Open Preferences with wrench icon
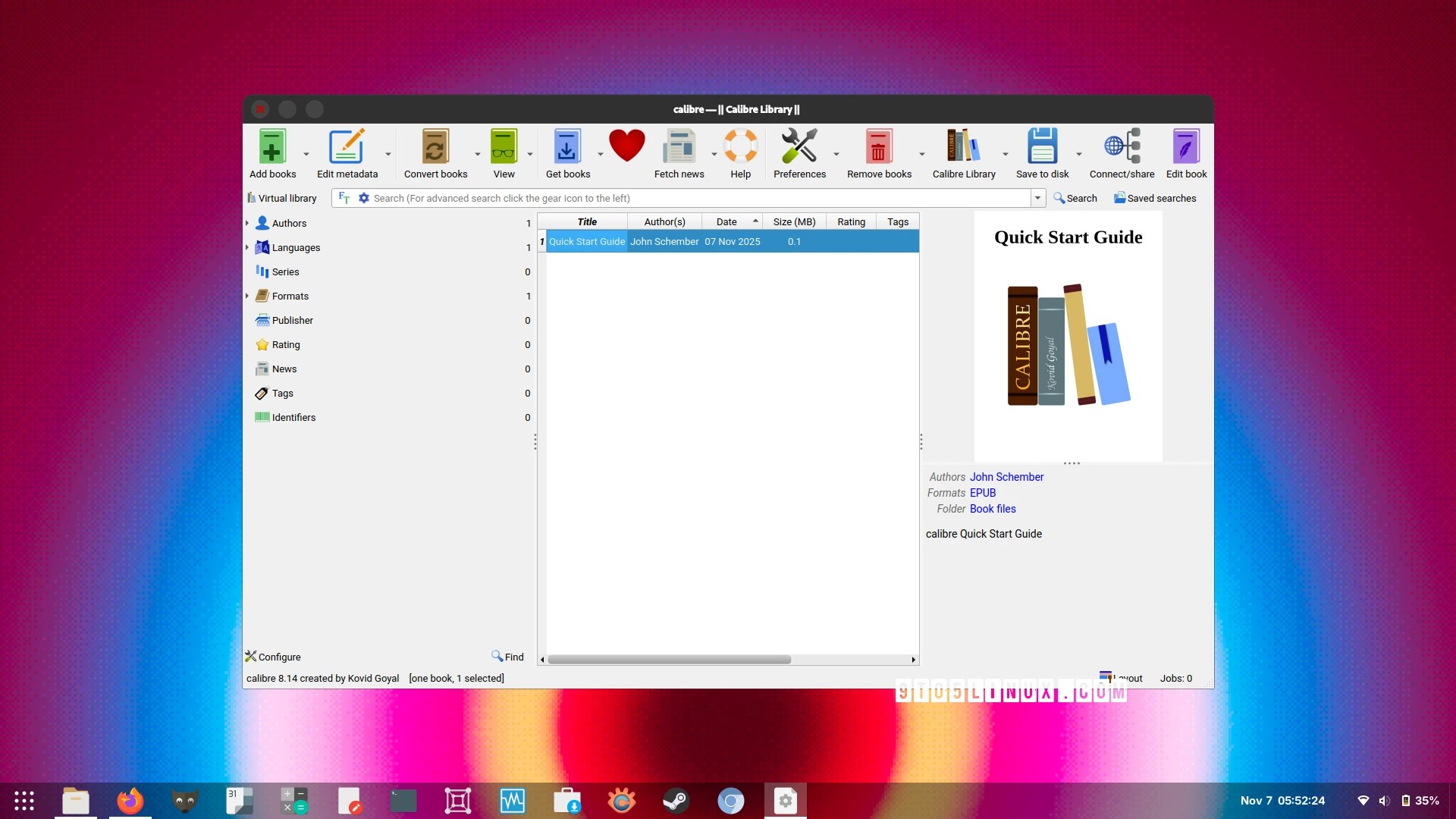 point(799,147)
